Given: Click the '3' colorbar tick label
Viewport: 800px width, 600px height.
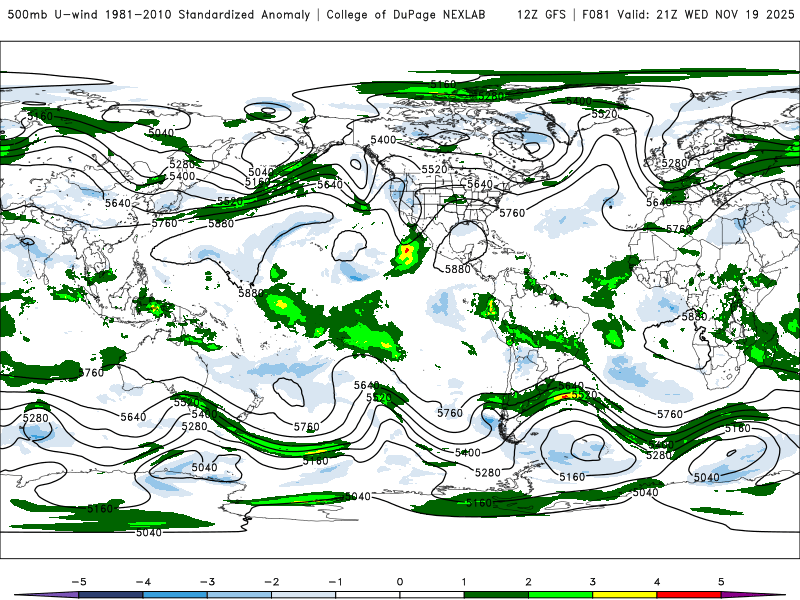Looking at the screenshot, I should coord(592,582).
